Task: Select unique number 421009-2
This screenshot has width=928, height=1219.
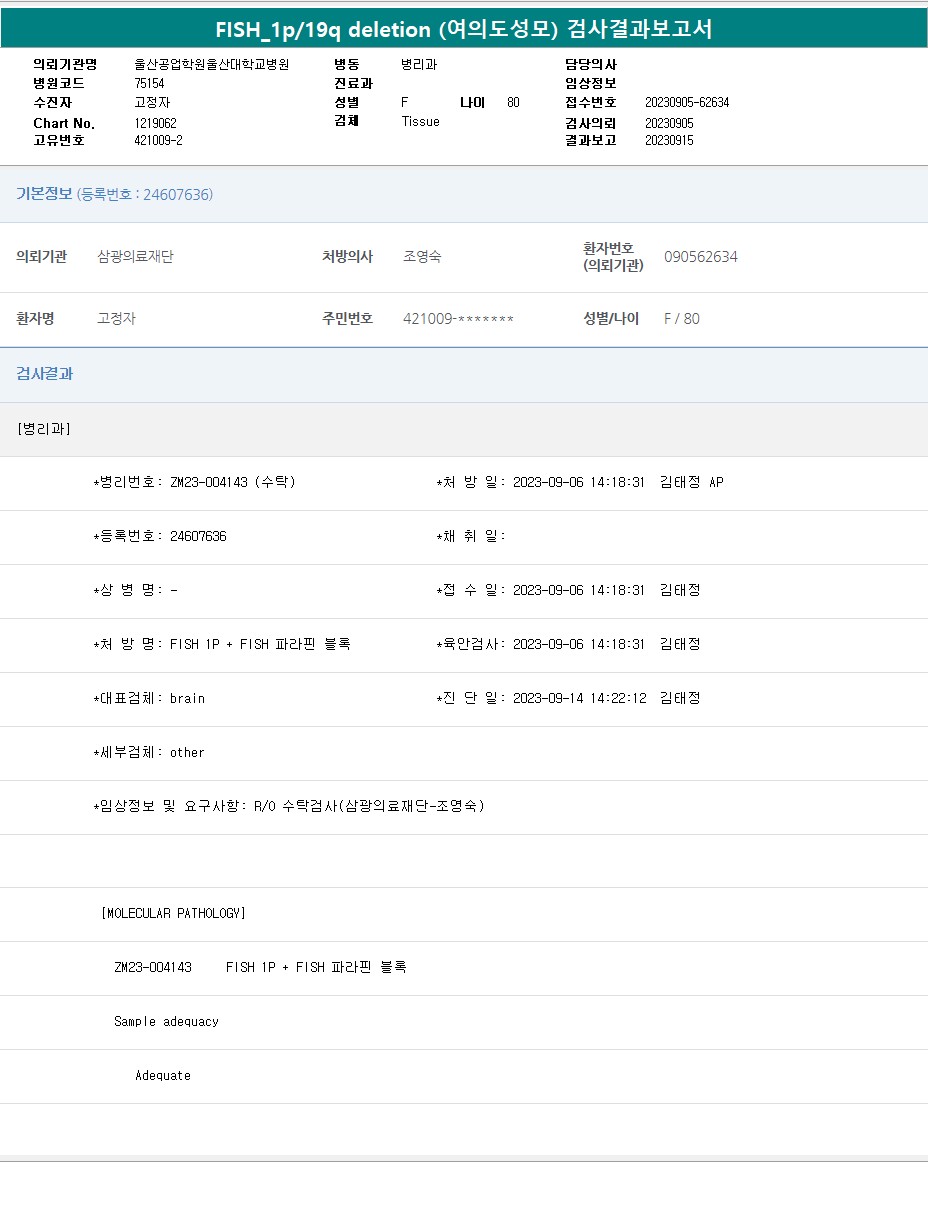Action: coord(158,140)
